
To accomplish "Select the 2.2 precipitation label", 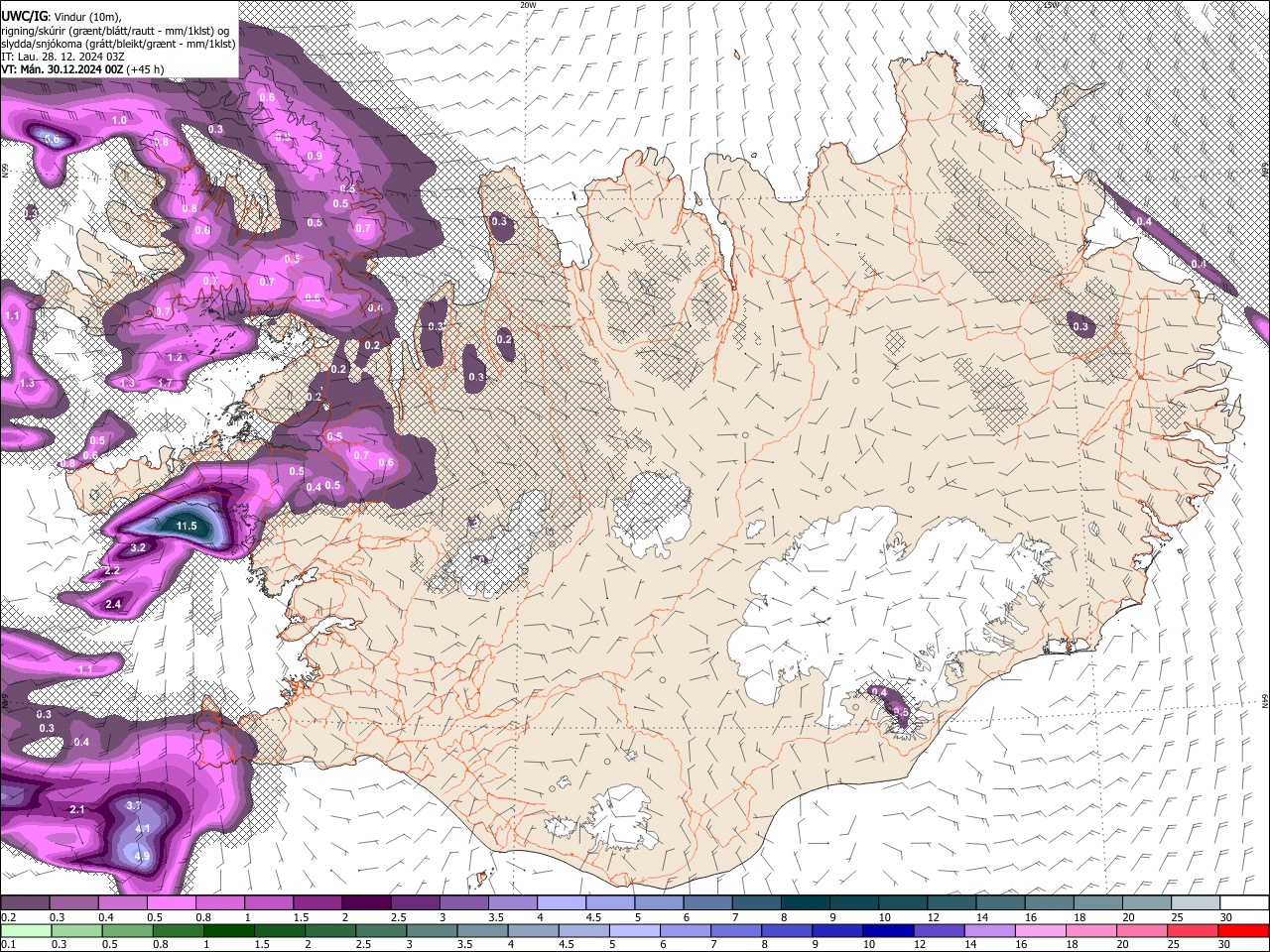I will pyautogui.click(x=112, y=571).
